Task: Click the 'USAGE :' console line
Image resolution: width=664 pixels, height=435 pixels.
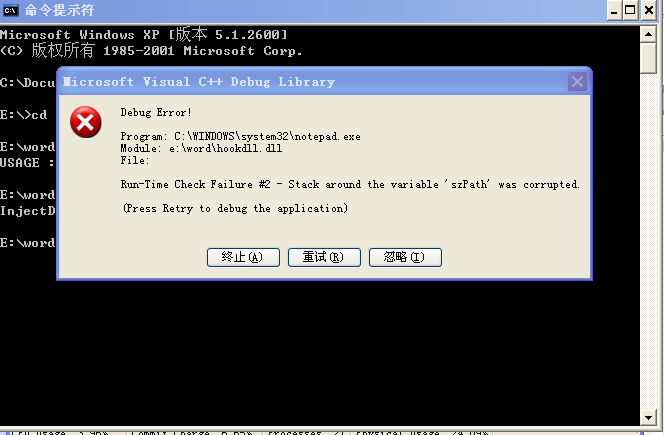Action: pyautogui.click(x=27, y=163)
